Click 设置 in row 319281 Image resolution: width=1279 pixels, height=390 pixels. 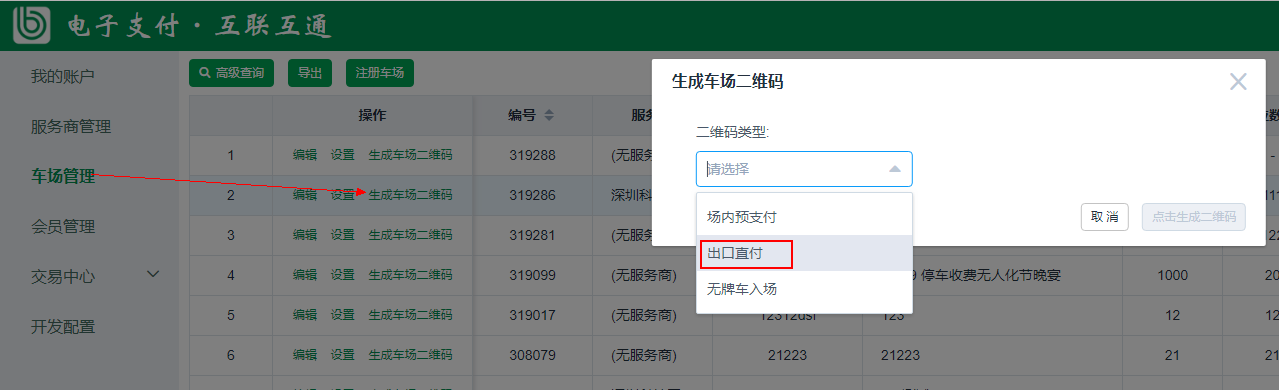[x=343, y=235]
